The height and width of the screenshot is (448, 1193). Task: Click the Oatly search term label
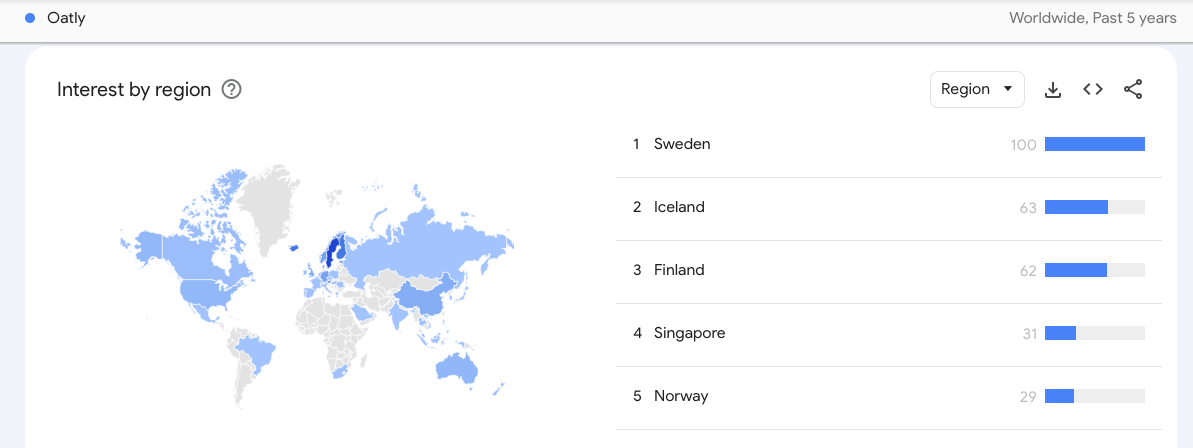66,18
